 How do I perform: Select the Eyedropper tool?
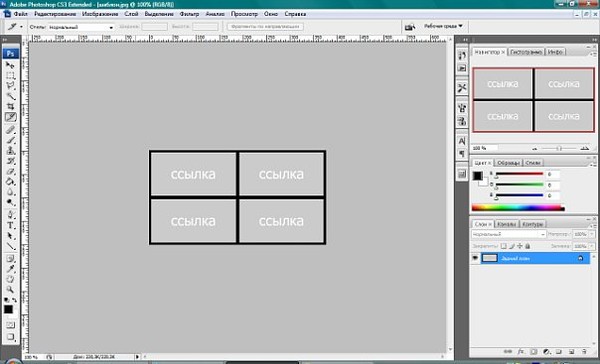pyautogui.click(x=10, y=269)
